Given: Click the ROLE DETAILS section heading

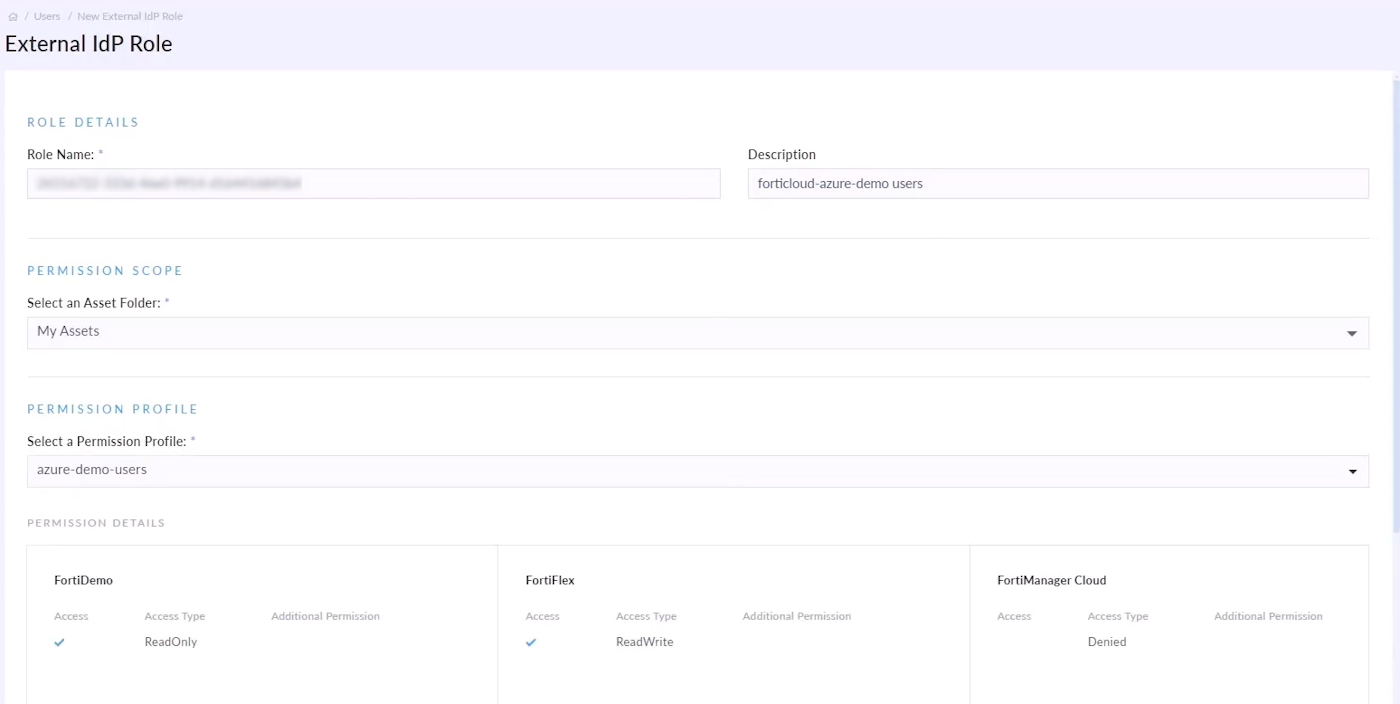Looking at the screenshot, I should 82,121.
